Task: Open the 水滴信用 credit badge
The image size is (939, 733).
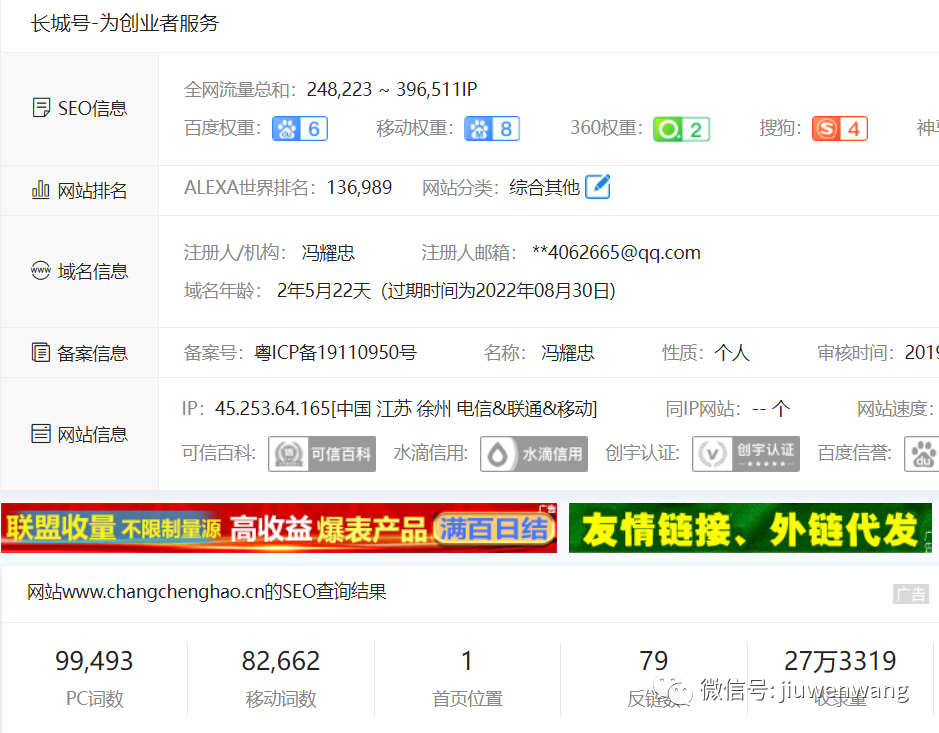Action: pyautogui.click(x=534, y=454)
